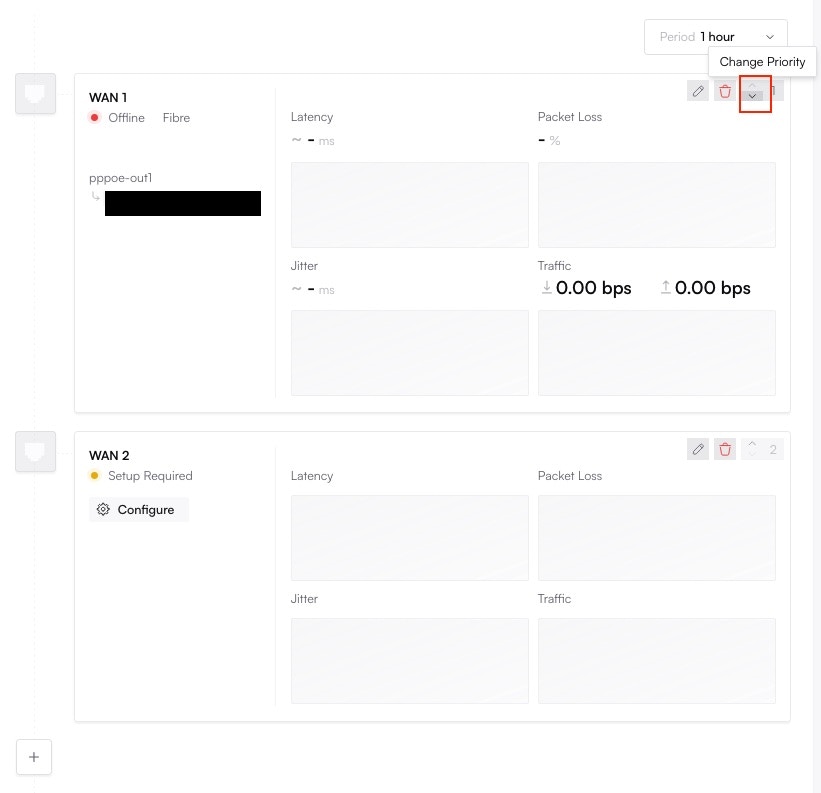Image resolution: width=821 pixels, height=793 pixels.
Task: Open the WAN 1 Packet Loss chart
Action: point(657,205)
